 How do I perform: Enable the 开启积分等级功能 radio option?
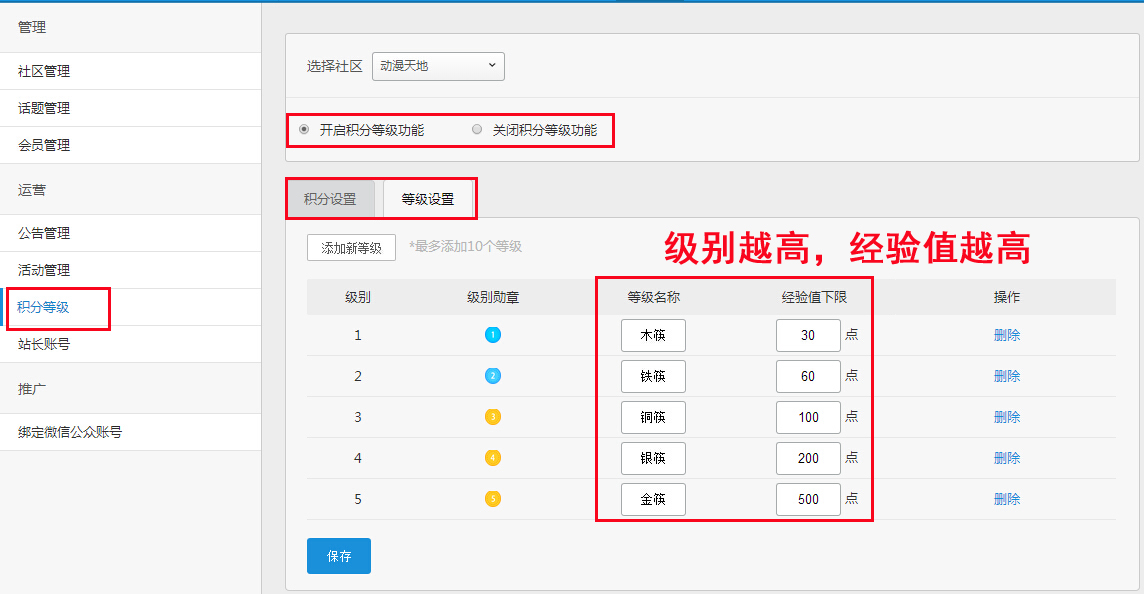click(x=304, y=130)
